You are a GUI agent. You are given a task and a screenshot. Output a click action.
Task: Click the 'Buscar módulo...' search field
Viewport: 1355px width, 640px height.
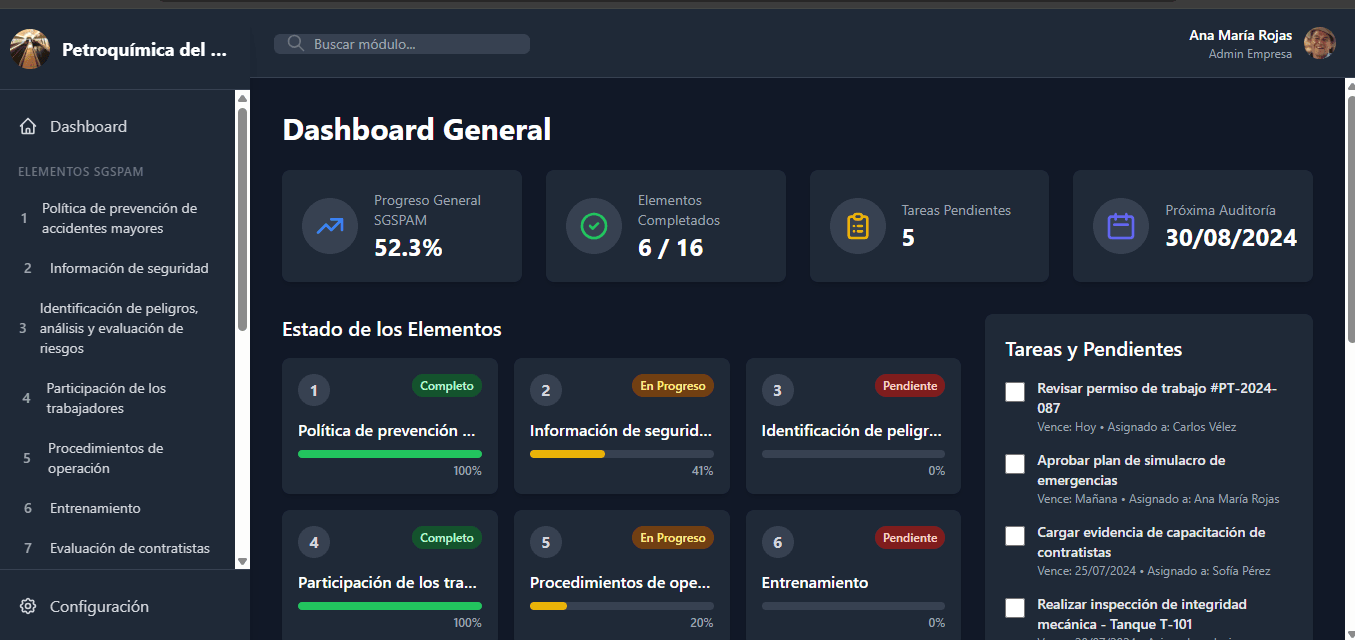(402, 44)
